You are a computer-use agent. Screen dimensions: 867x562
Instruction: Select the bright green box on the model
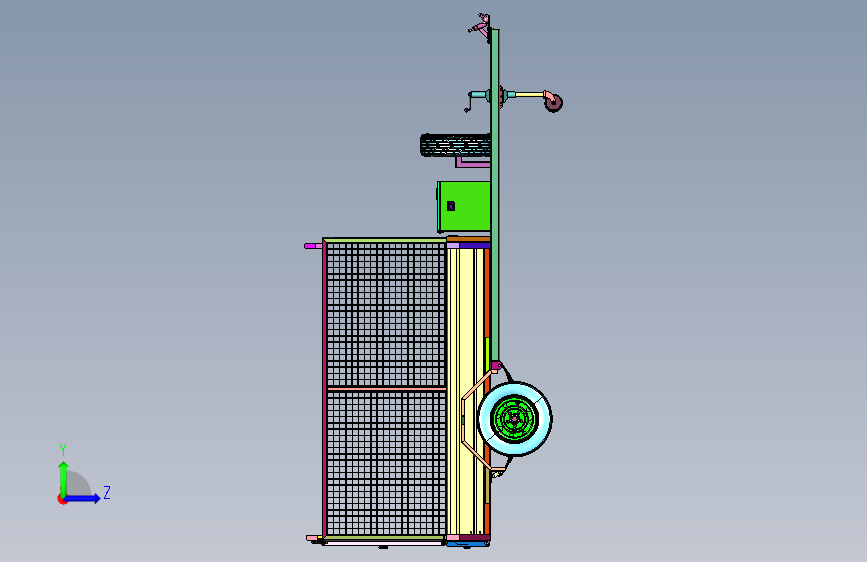click(x=464, y=206)
